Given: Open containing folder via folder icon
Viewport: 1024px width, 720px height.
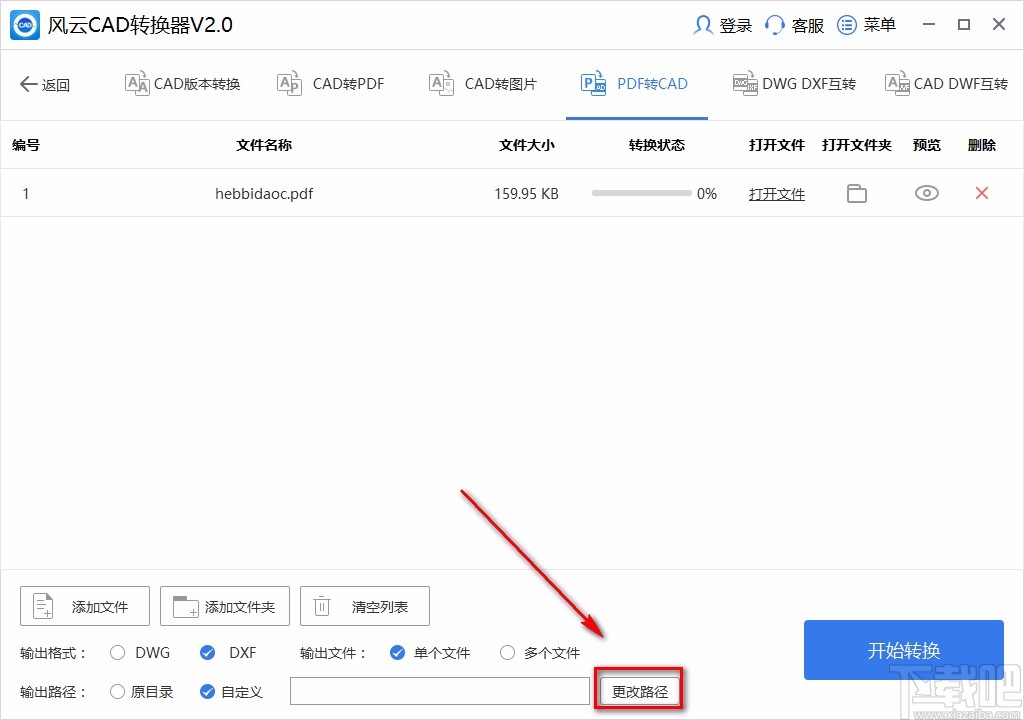Looking at the screenshot, I should point(856,193).
